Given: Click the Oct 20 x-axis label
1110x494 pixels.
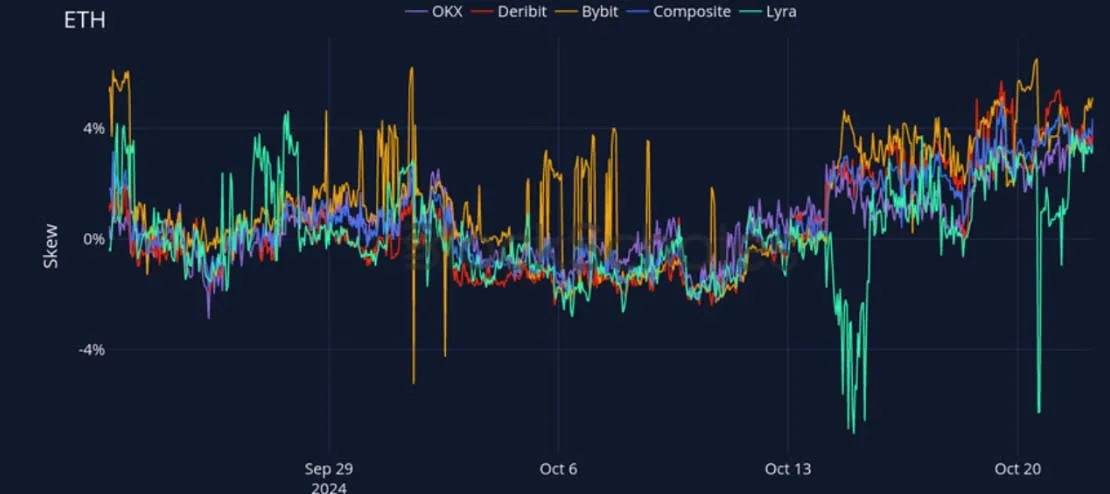Looking at the screenshot, I should pyautogui.click(x=1017, y=469).
